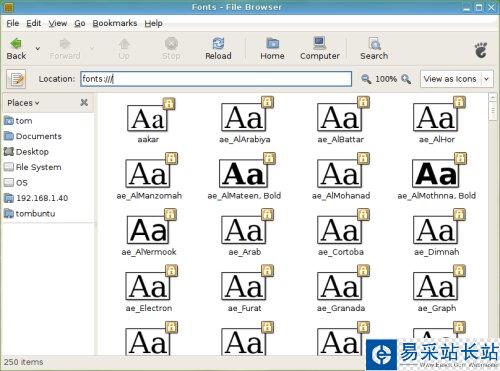Open the Computer location
The image size is (500, 371).
(x=320, y=48)
